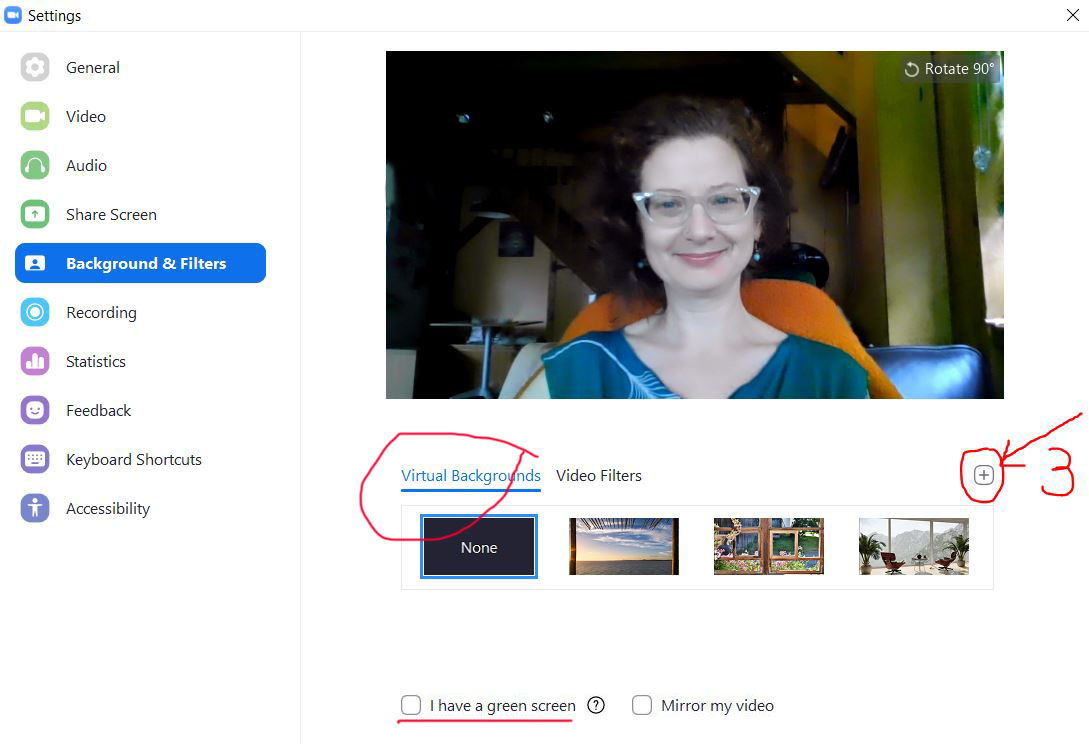This screenshot has height=744, width=1089.
Task: Switch to Virtual Backgrounds tab
Action: 471,476
